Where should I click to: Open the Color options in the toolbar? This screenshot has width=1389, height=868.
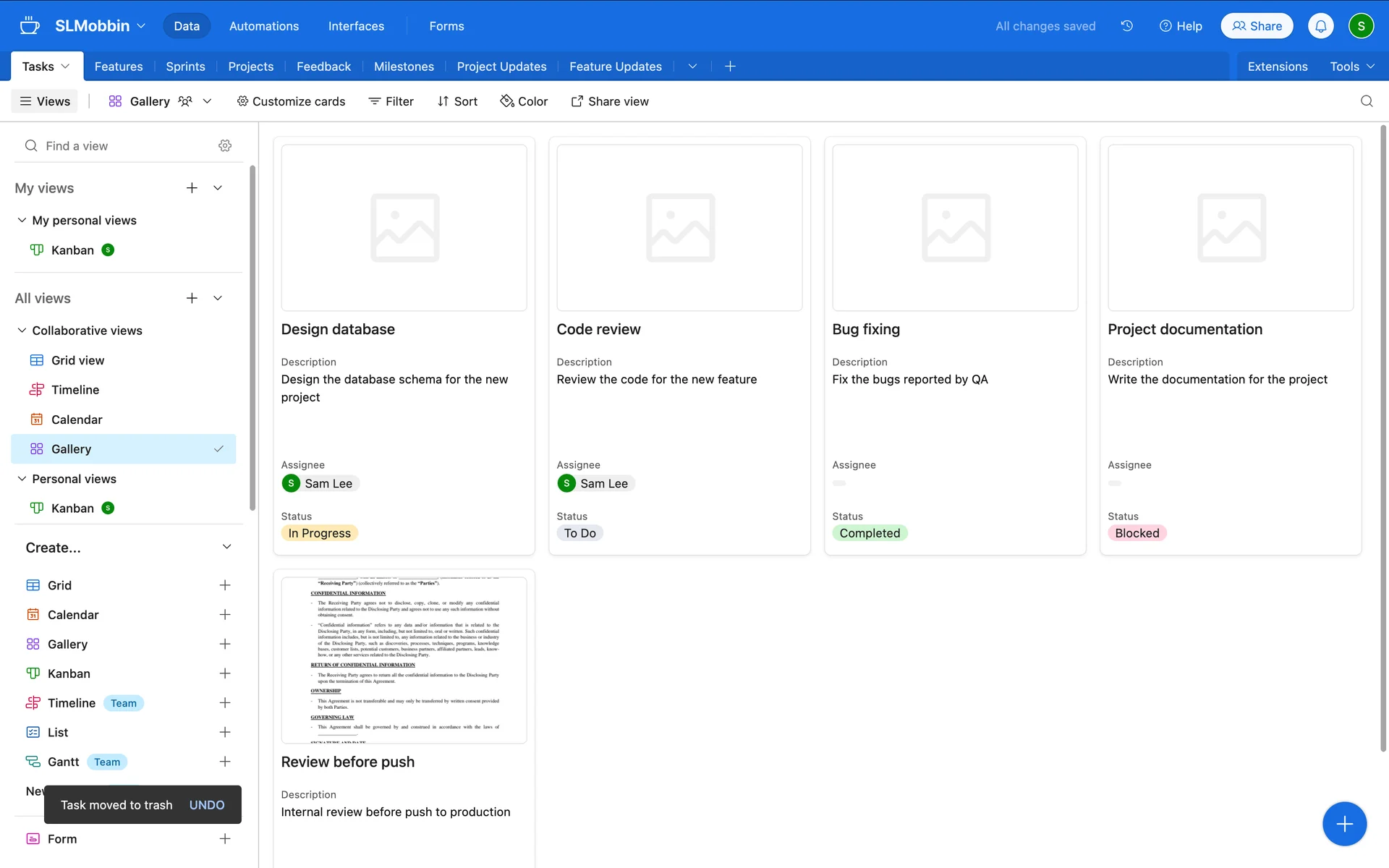coord(524,101)
